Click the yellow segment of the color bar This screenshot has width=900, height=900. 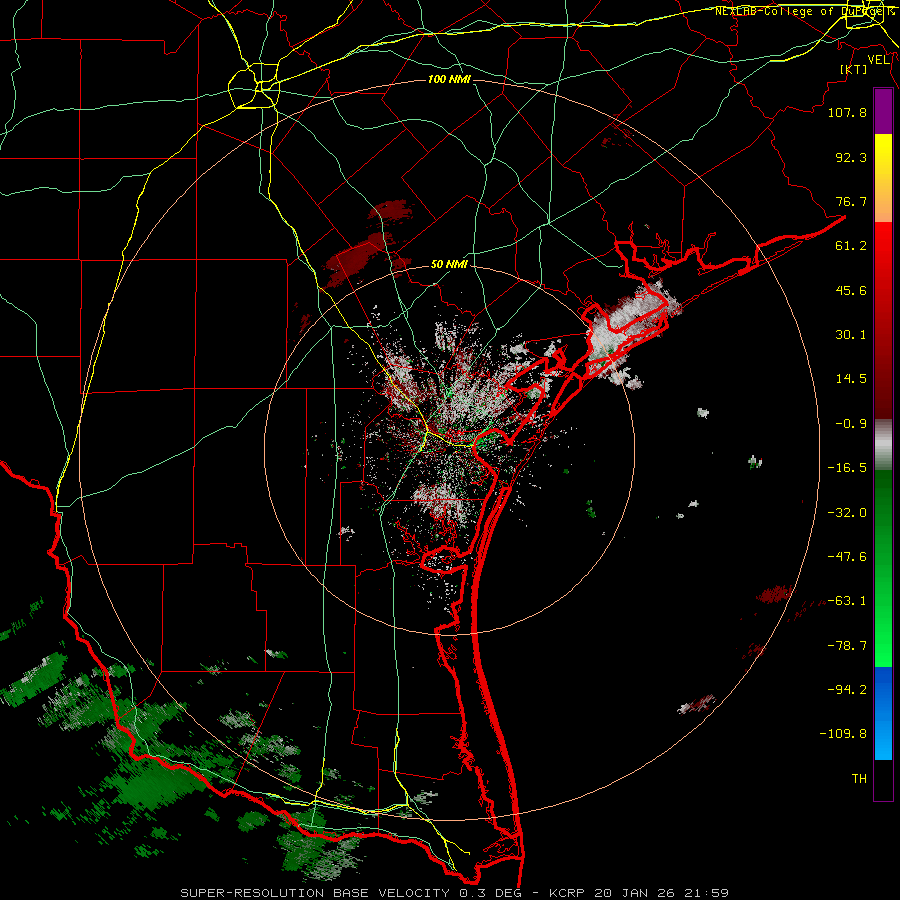883,158
